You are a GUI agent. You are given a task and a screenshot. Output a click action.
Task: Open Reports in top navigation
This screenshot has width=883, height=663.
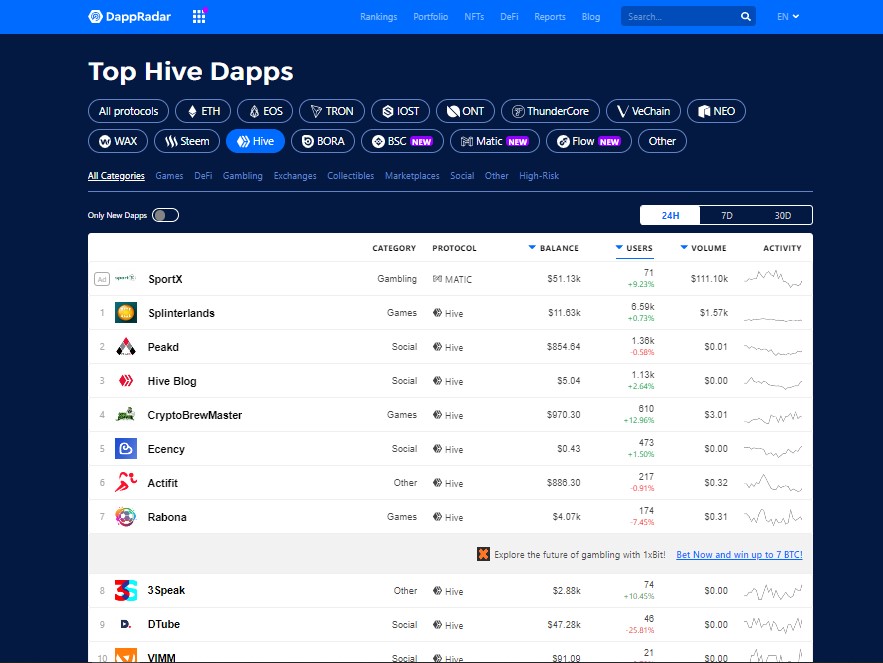(550, 17)
